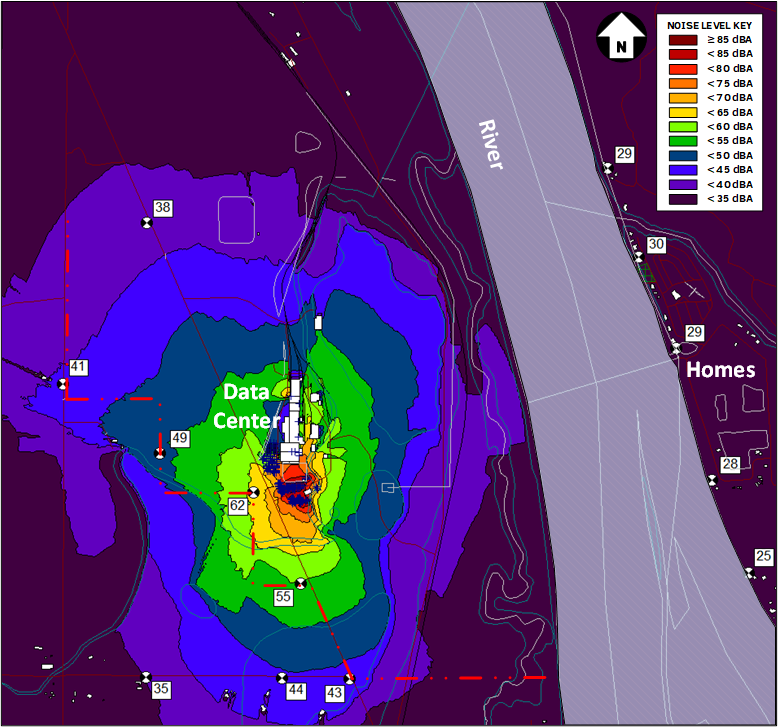The width and height of the screenshot is (778, 727).
Task: Click the Data Center map label
Action: [247, 405]
